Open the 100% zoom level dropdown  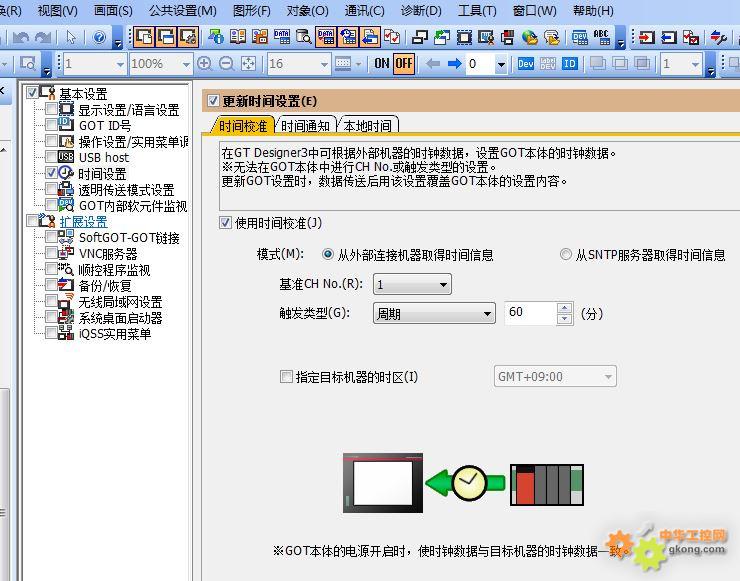pos(160,63)
